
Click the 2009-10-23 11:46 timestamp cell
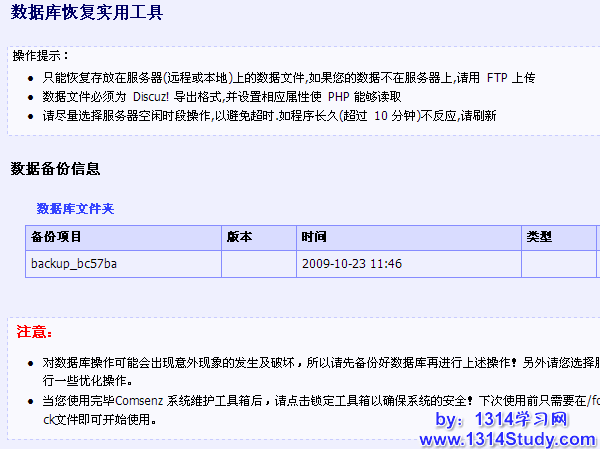tap(351, 264)
